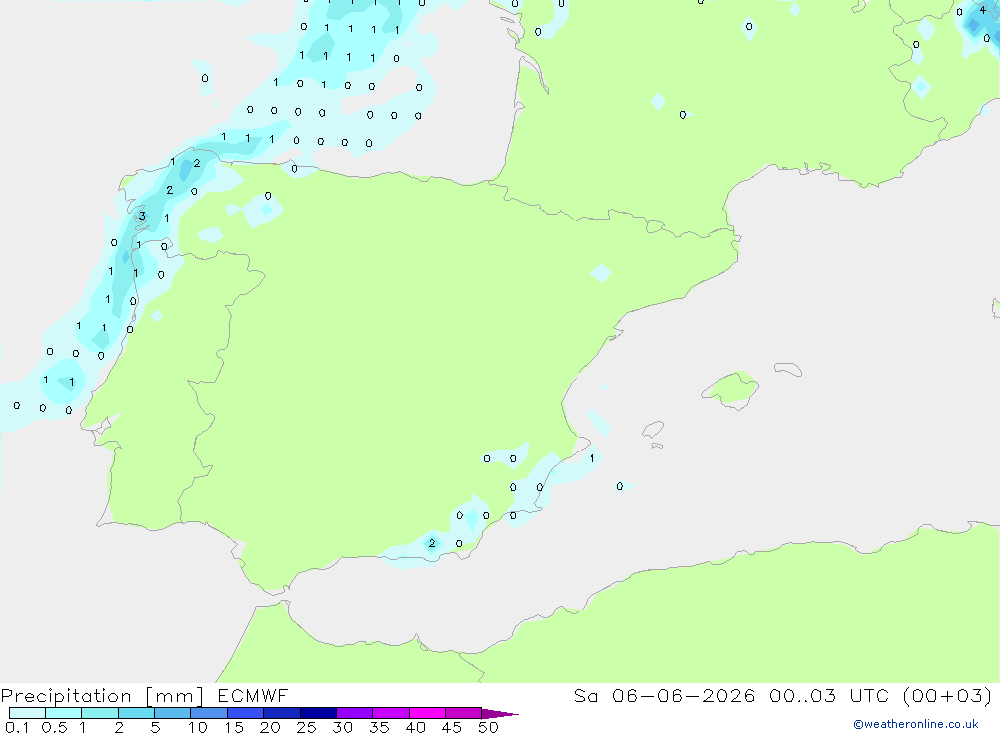Click the above-50 mm arrow tip of legend

[500, 714]
